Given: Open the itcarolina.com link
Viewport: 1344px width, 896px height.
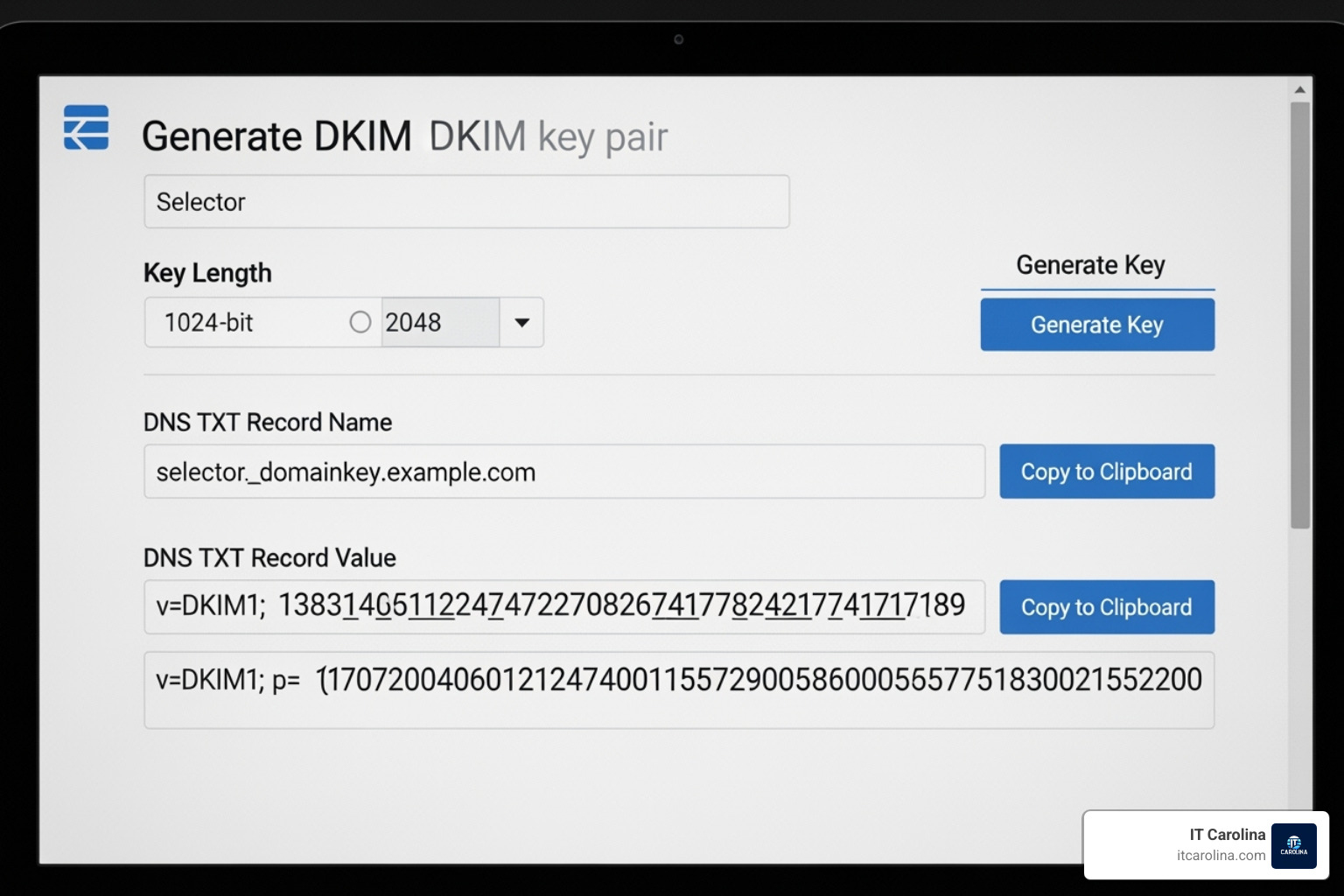Looking at the screenshot, I should click(x=1221, y=856).
